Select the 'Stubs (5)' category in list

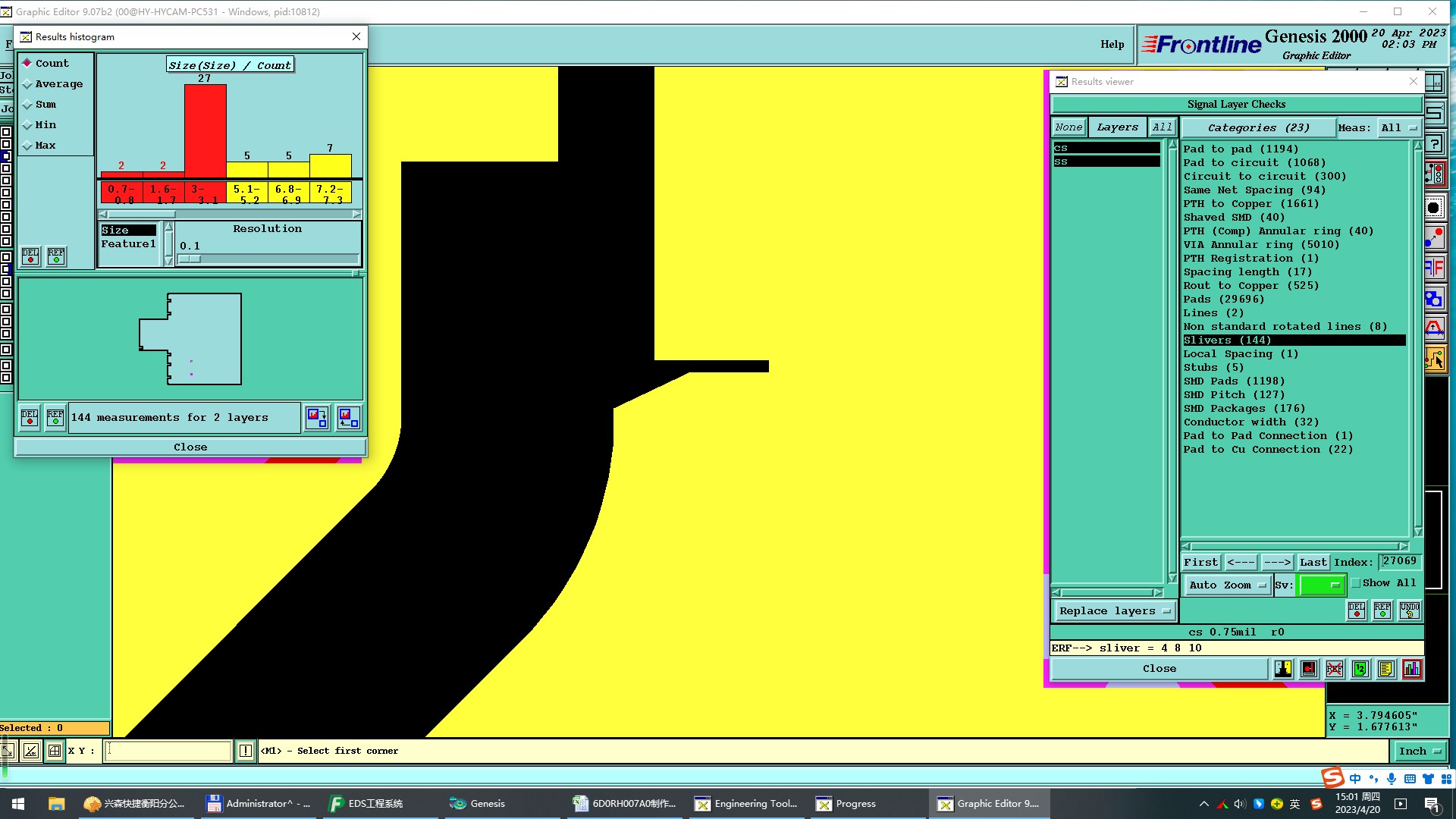(1213, 368)
